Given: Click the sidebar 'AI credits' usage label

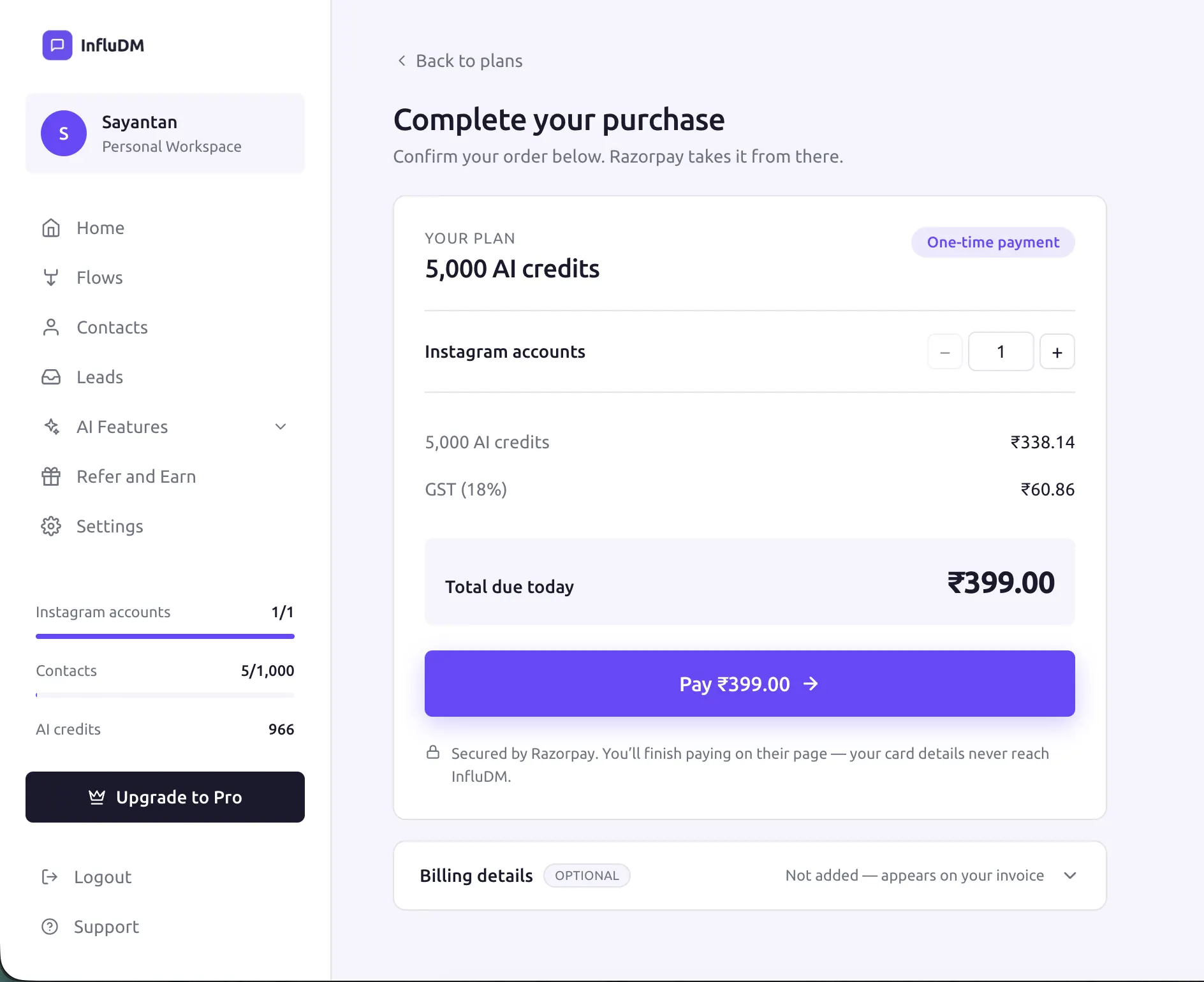Looking at the screenshot, I should pos(68,729).
